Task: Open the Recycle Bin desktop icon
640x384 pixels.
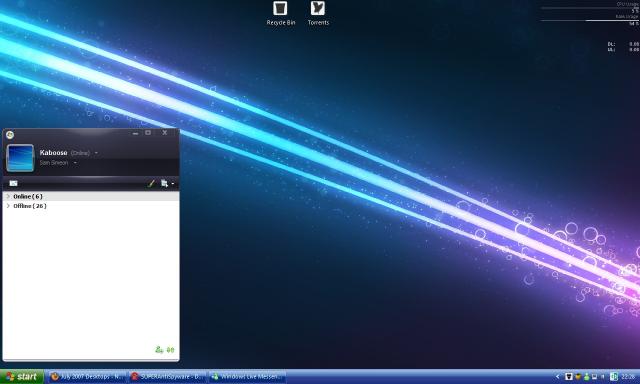Action: pyautogui.click(x=280, y=13)
